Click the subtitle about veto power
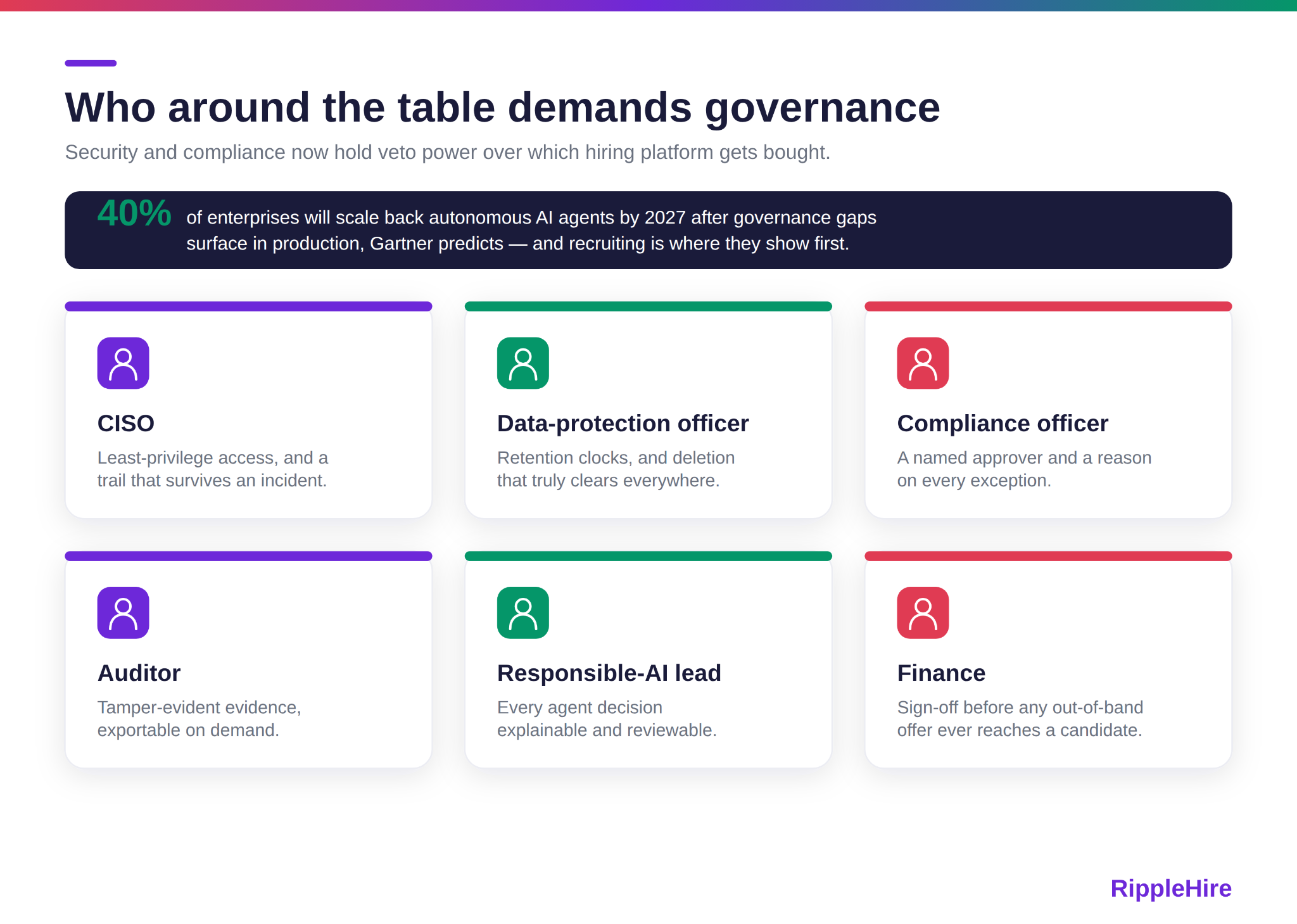The height and width of the screenshot is (924, 1297). pos(448,153)
